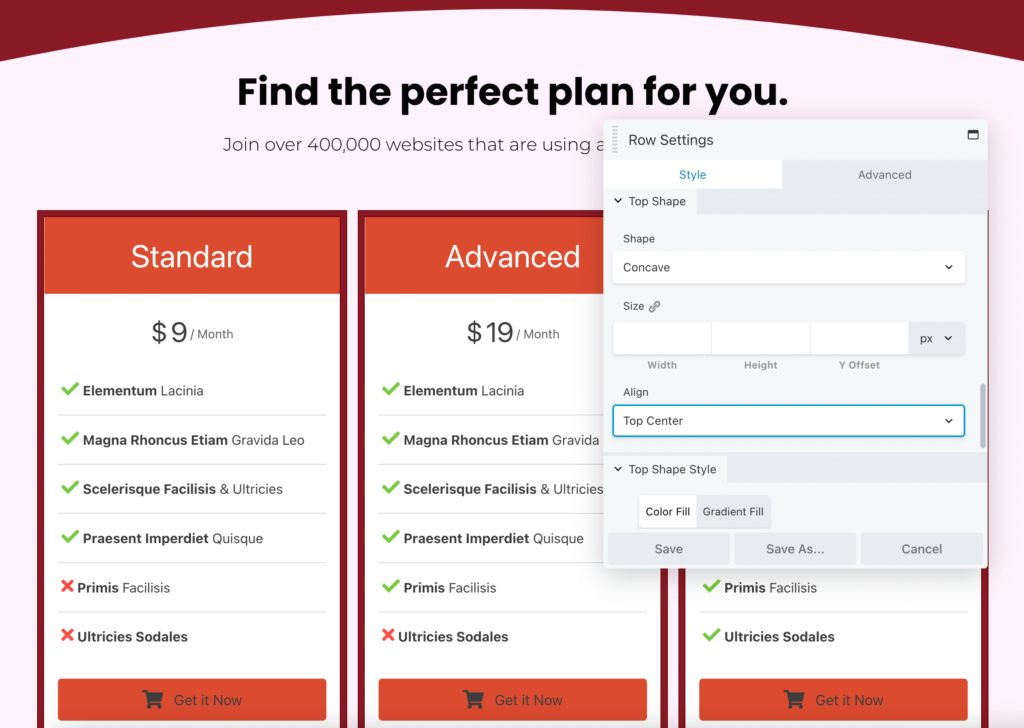Switch to Gradient Fill
The width and height of the screenshot is (1024, 728).
tap(733, 511)
